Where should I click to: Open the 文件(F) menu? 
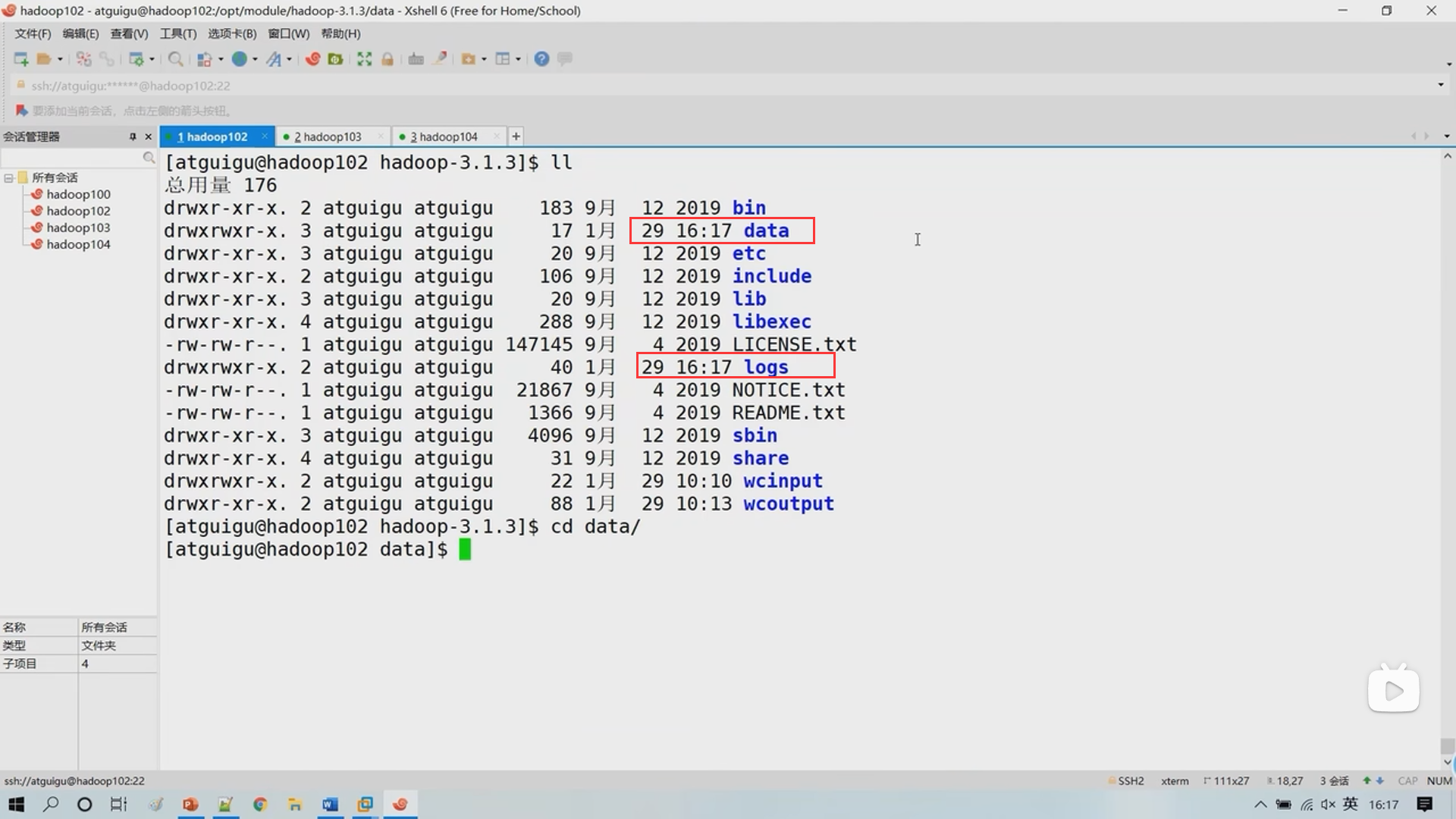click(33, 34)
